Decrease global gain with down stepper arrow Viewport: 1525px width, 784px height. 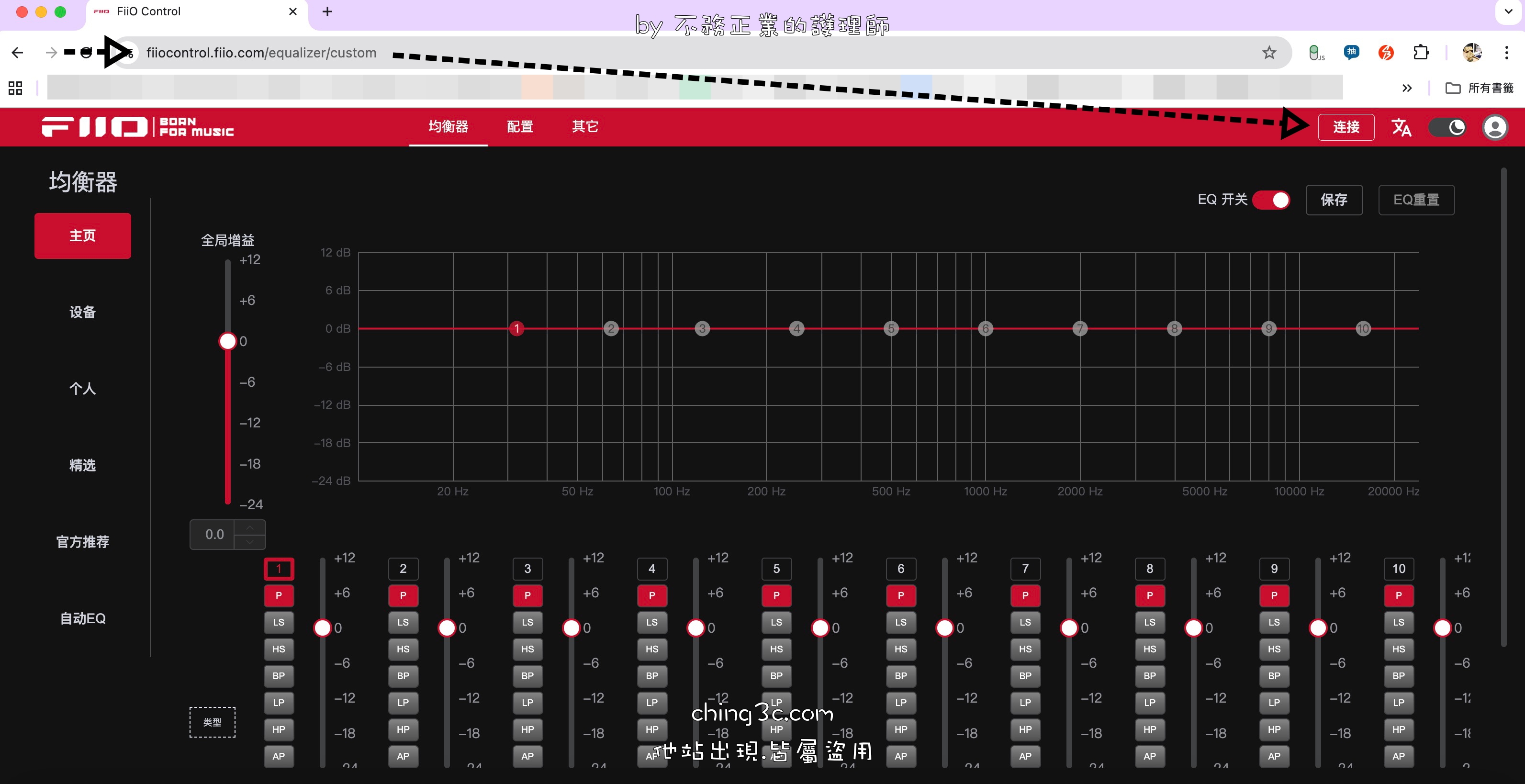(x=250, y=541)
